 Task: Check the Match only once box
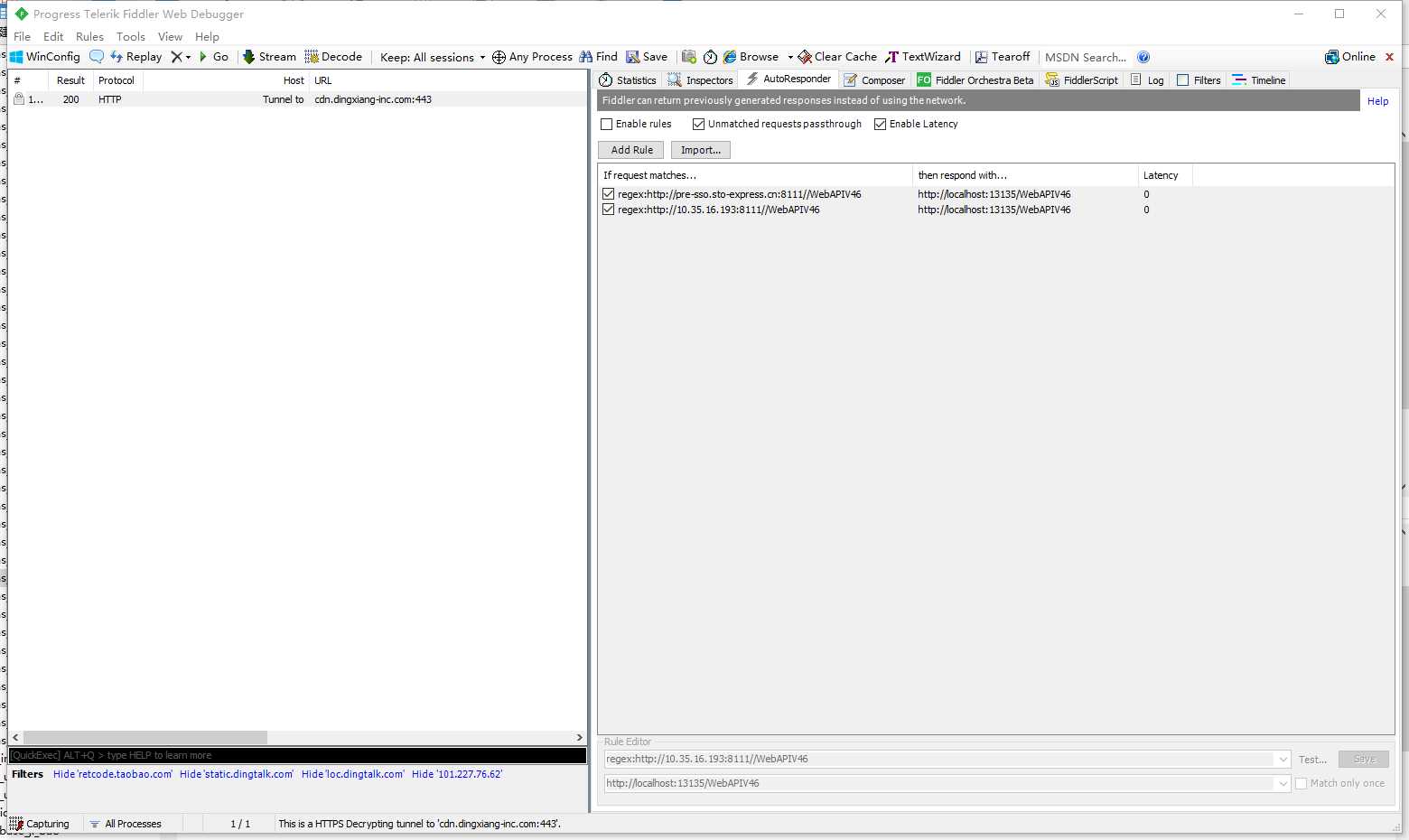pyautogui.click(x=1302, y=784)
